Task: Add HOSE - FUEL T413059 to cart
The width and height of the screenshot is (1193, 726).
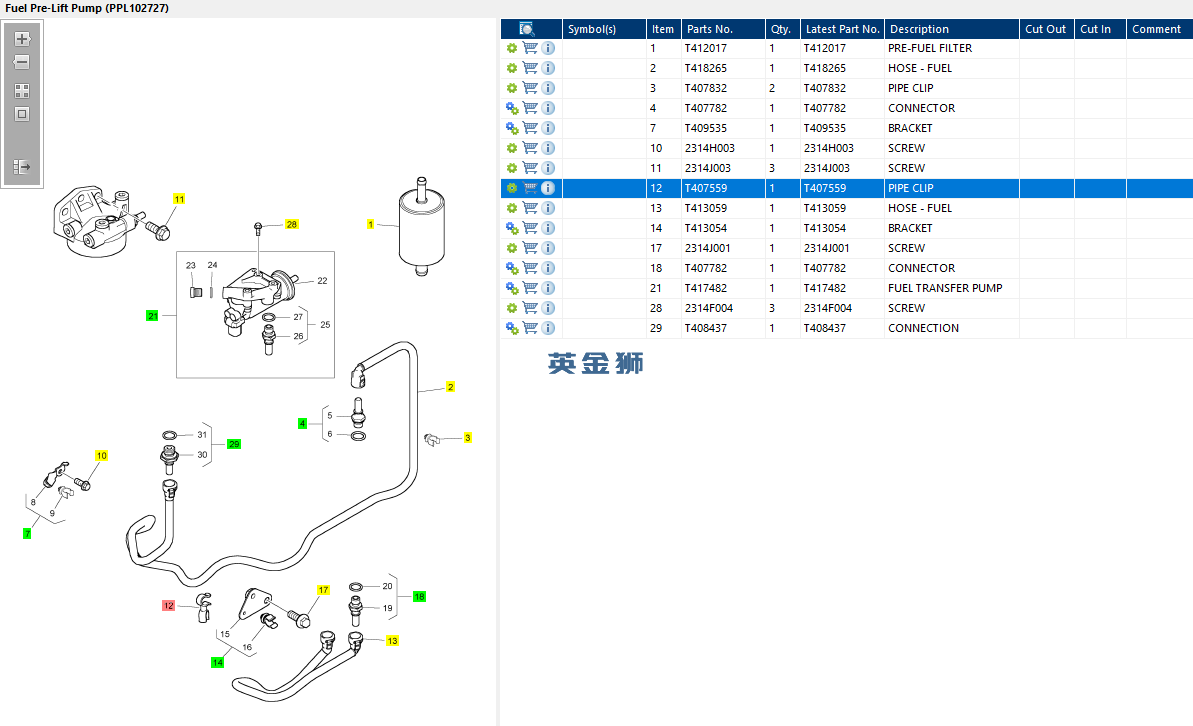Action: (530, 208)
